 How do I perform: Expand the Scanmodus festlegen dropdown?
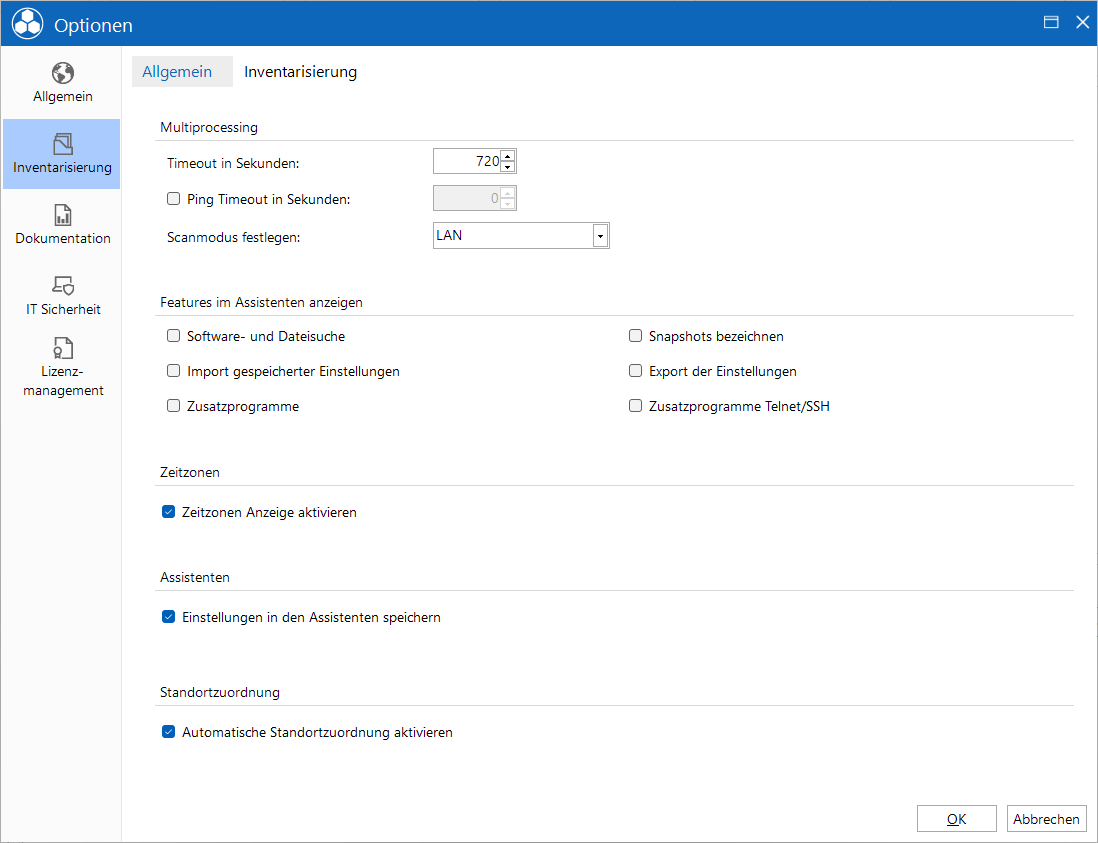click(x=600, y=236)
